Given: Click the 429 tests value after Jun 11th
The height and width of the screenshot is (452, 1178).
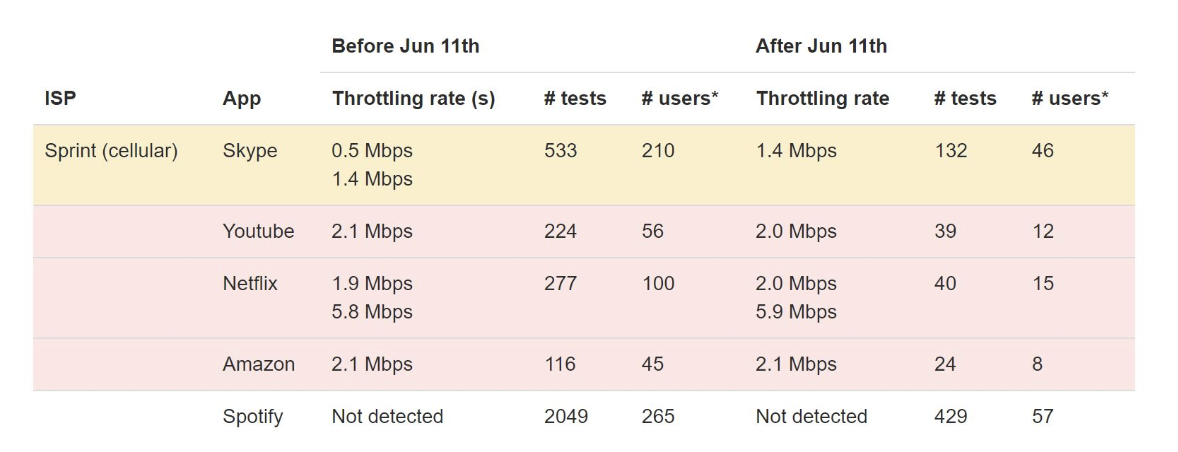Looking at the screenshot, I should [950, 416].
